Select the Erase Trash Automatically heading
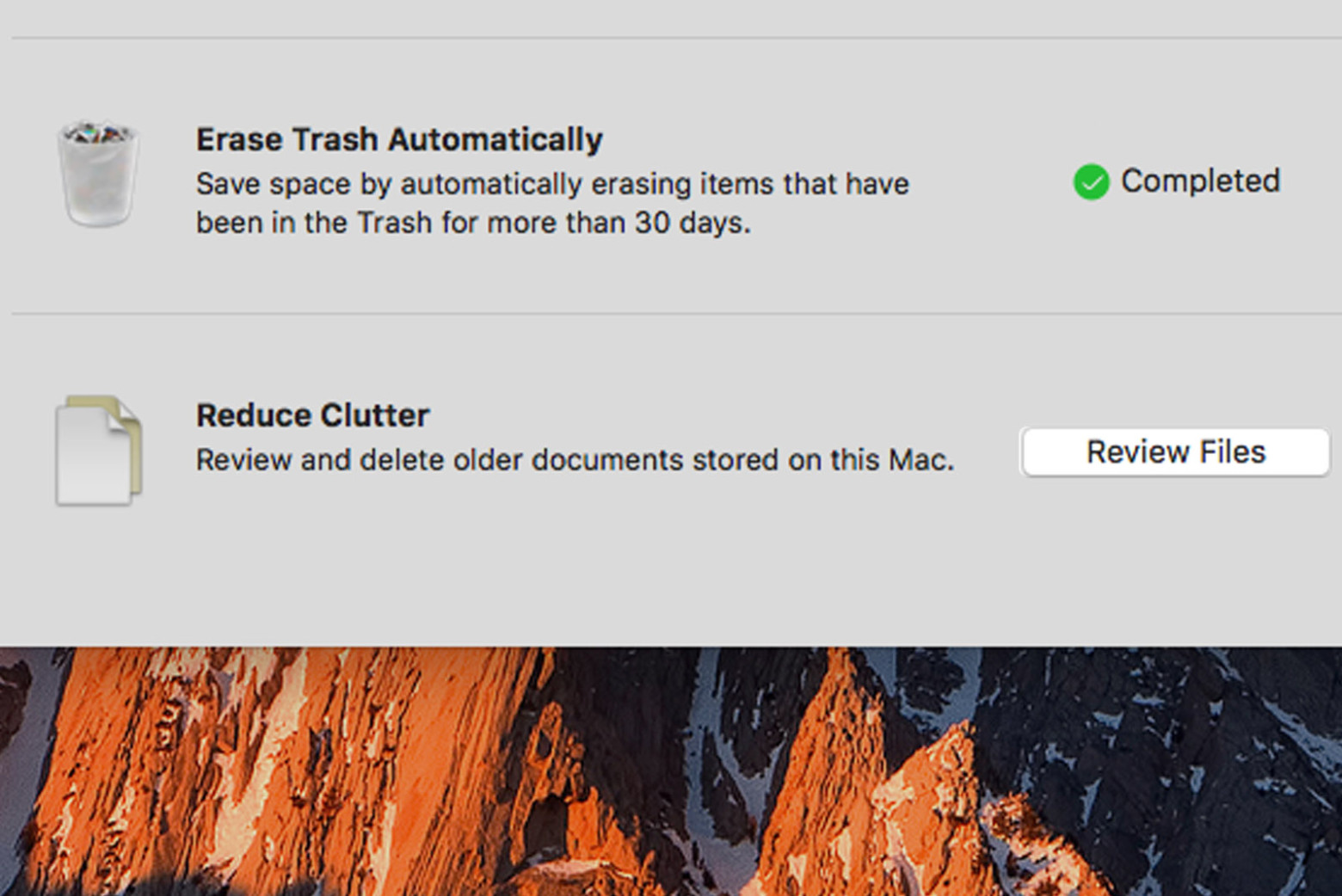Image resolution: width=1342 pixels, height=896 pixels. tap(400, 138)
